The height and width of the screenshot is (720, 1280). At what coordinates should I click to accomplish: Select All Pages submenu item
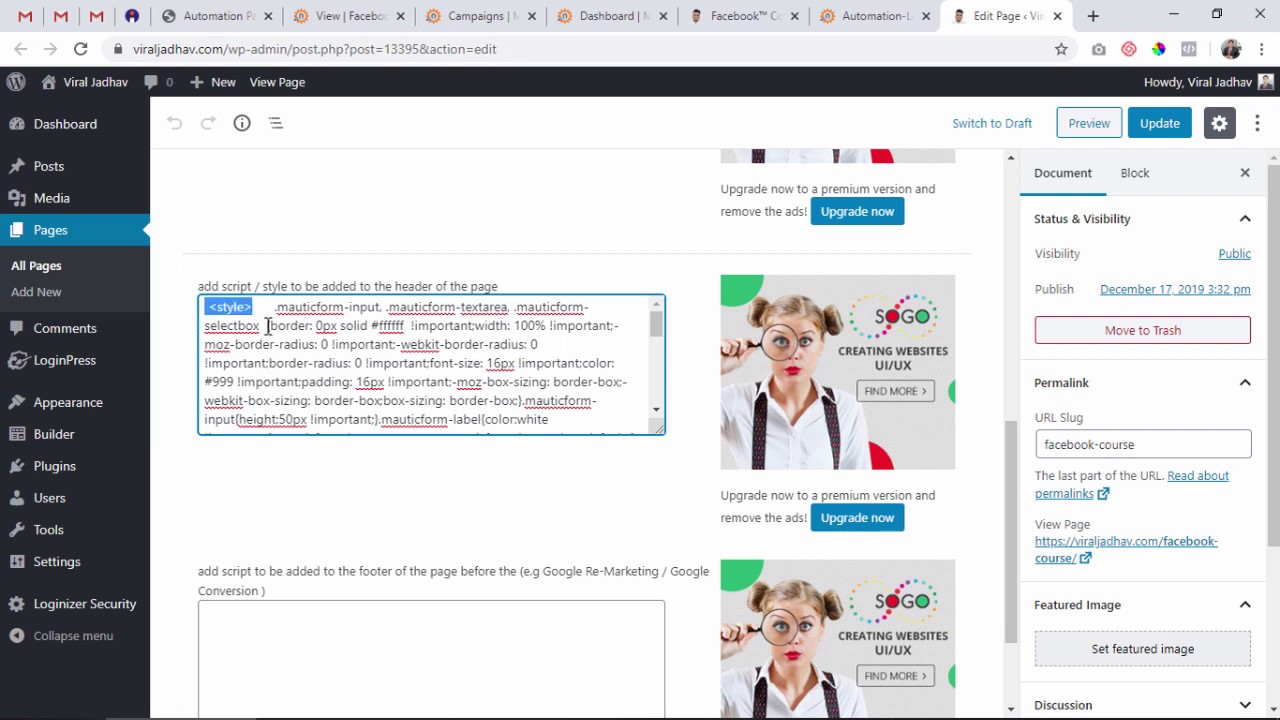[x=36, y=266]
